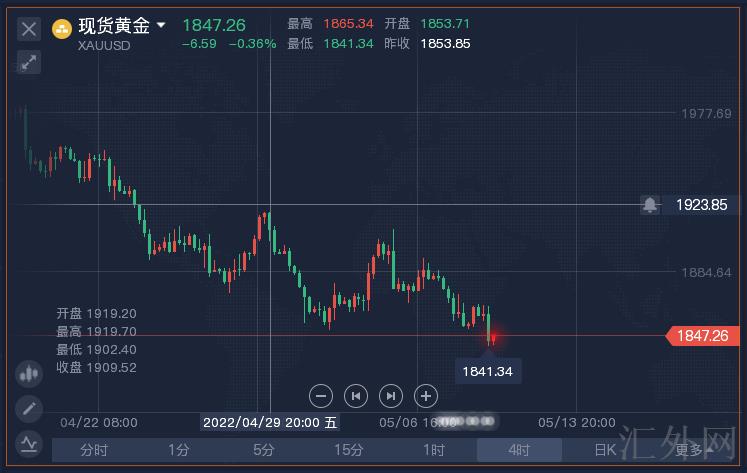Click the XAUUSD symbol text
This screenshot has height=473, width=747.
coord(104,46)
